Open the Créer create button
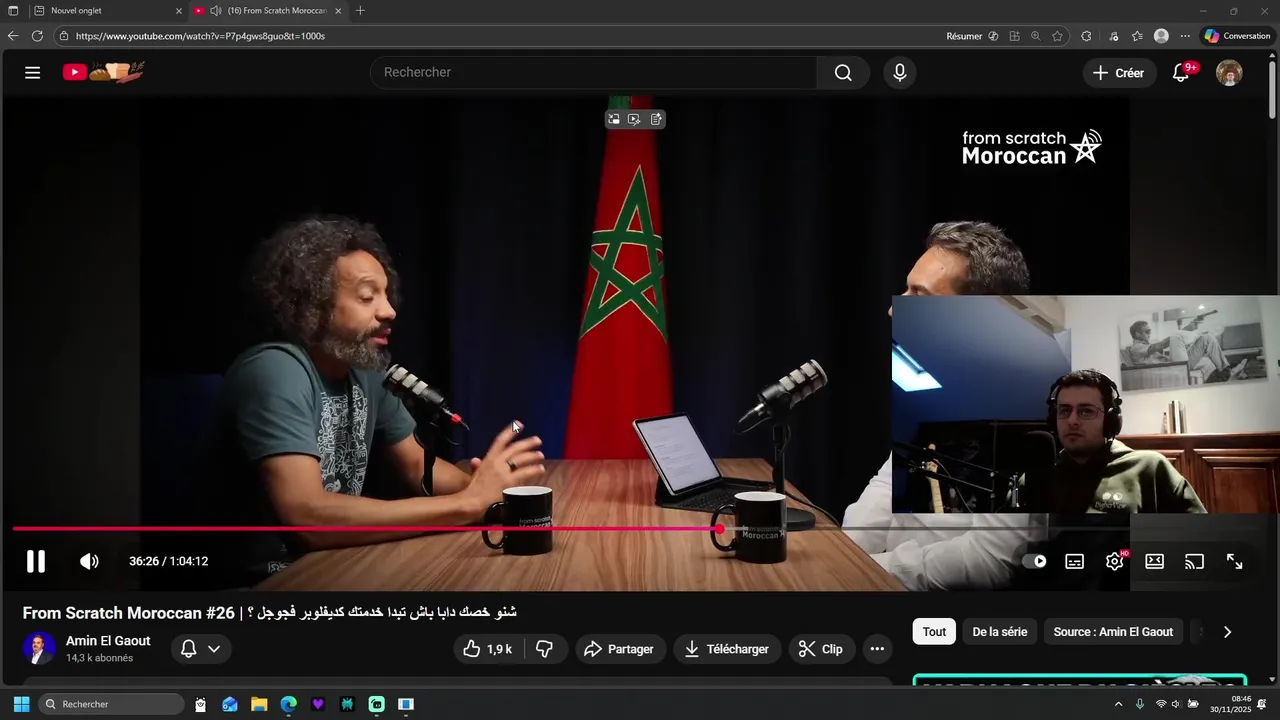This screenshot has height=720, width=1280. coord(1118,72)
